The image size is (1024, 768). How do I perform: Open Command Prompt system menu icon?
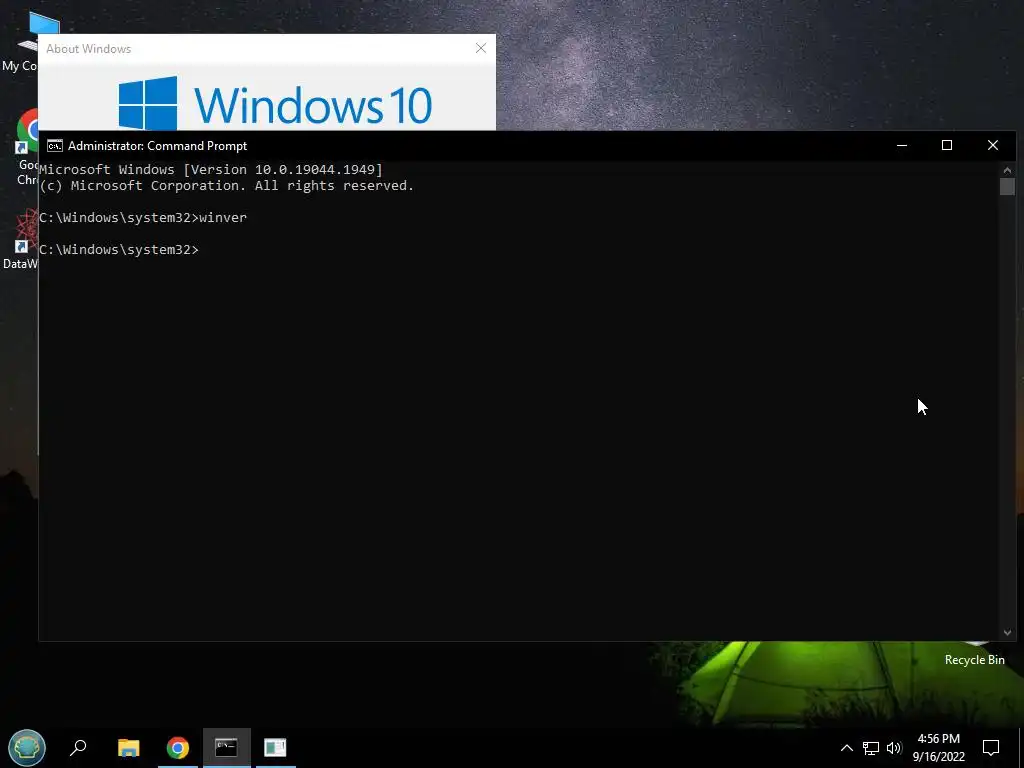click(x=55, y=146)
